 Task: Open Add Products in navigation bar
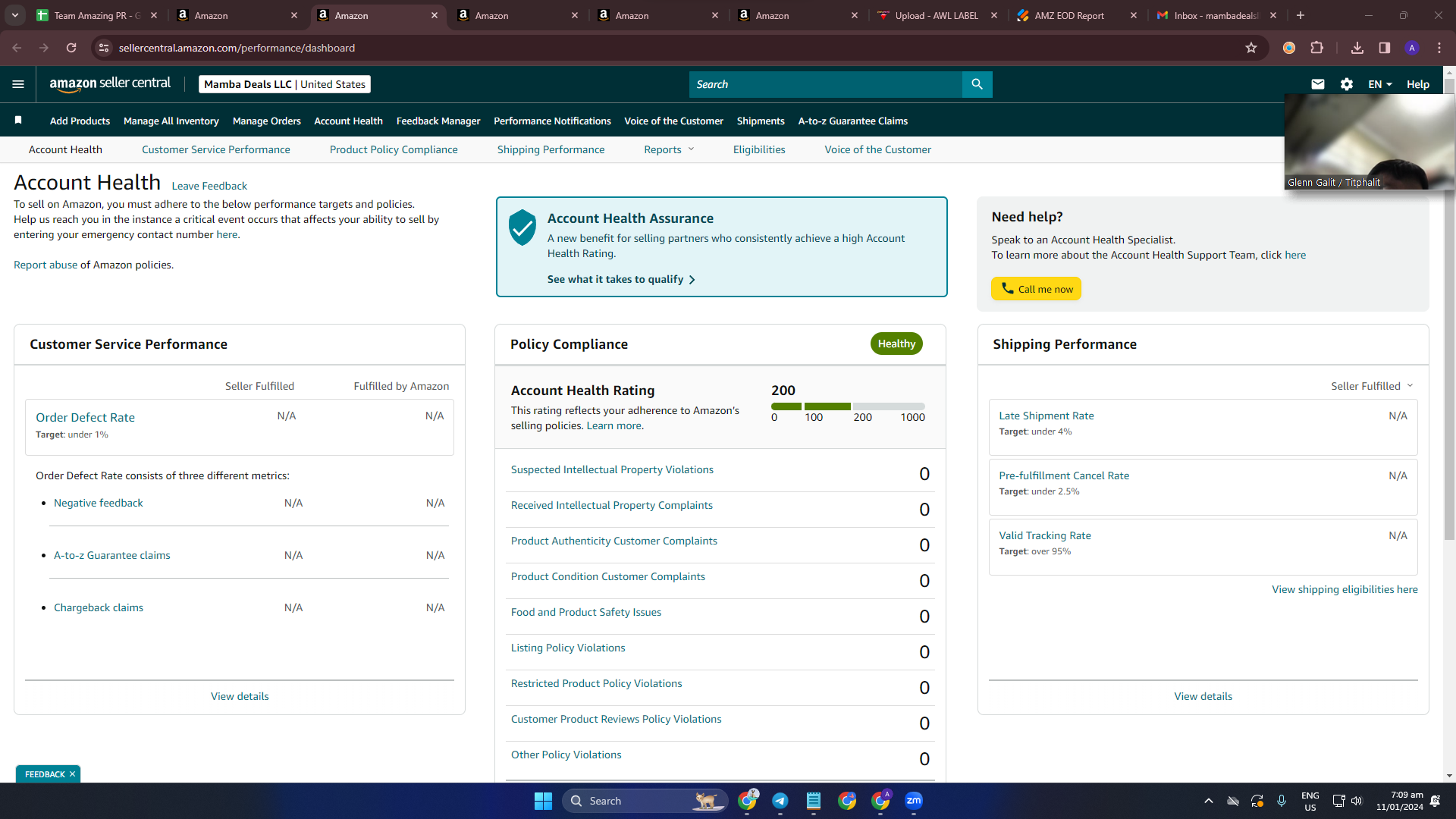pyautogui.click(x=80, y=121)
